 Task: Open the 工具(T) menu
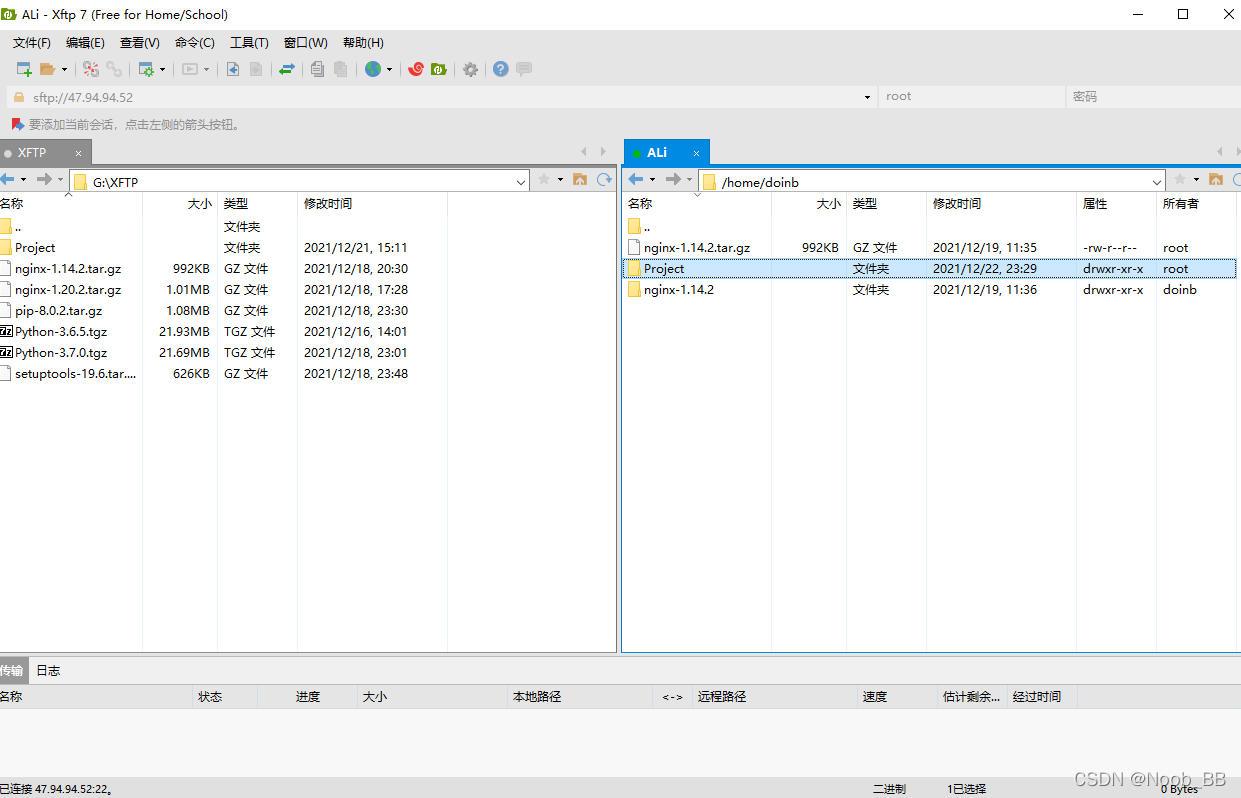(249, 43)
